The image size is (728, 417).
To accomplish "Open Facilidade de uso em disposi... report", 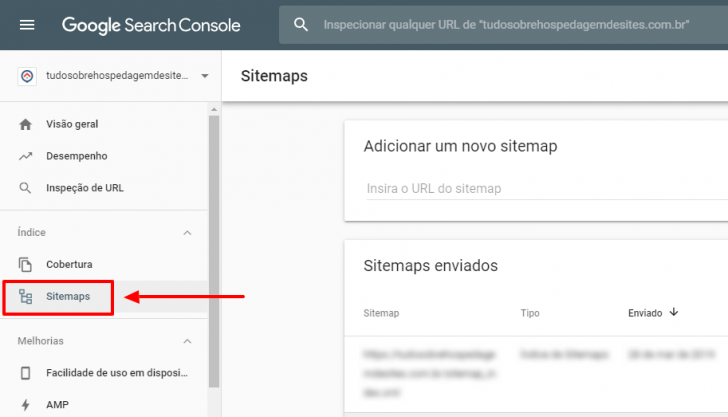I will pyautogui.click(x=117, y=373).
